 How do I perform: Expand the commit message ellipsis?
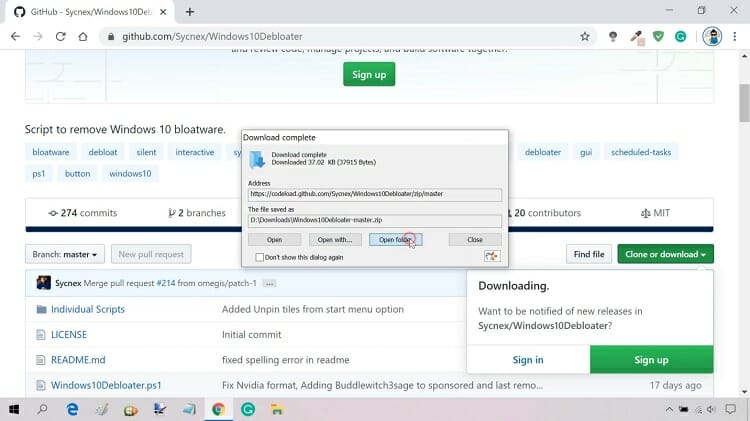click(x=270, y=284)
